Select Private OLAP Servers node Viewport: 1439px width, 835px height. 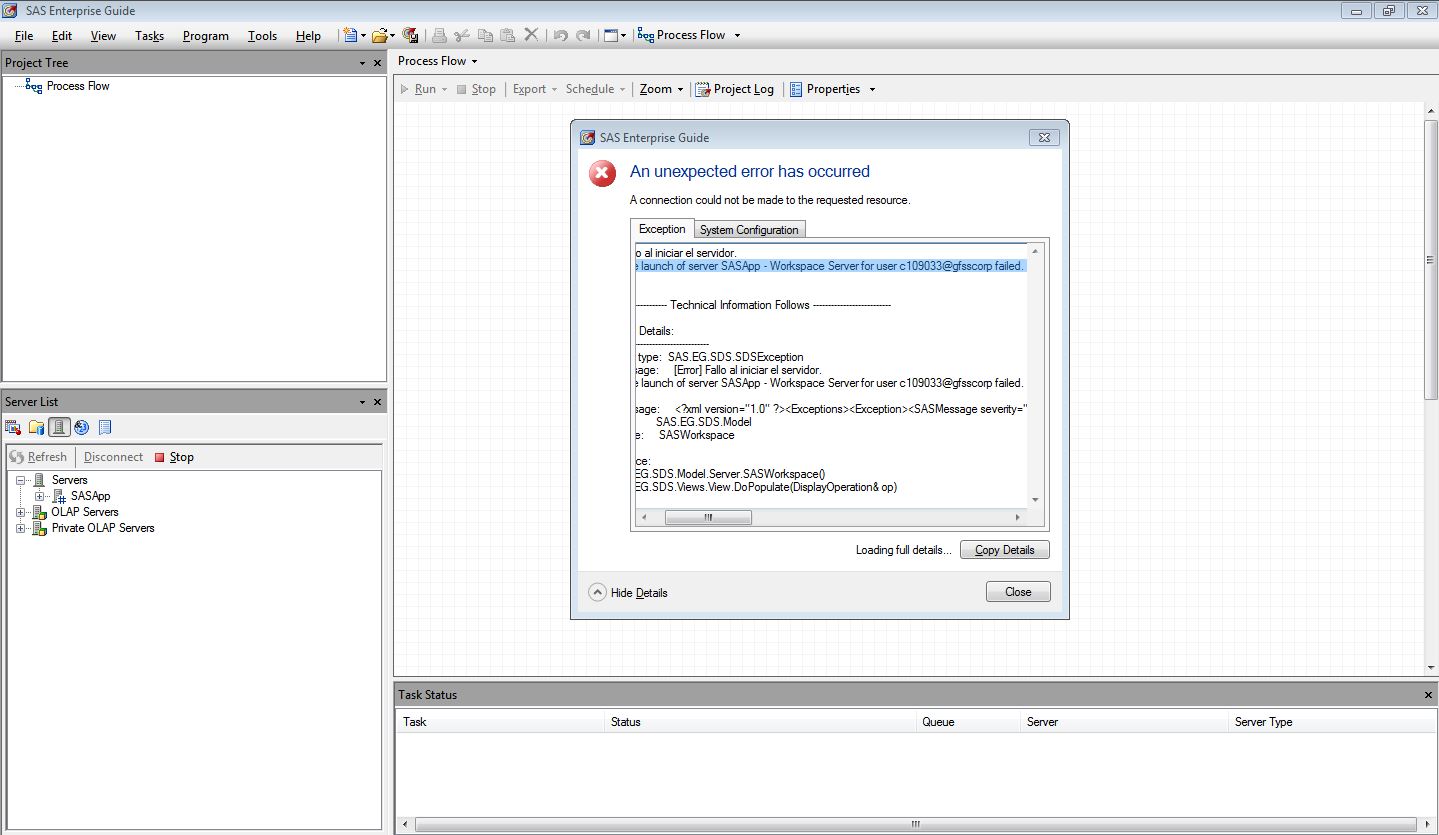(x=103, y=528)
